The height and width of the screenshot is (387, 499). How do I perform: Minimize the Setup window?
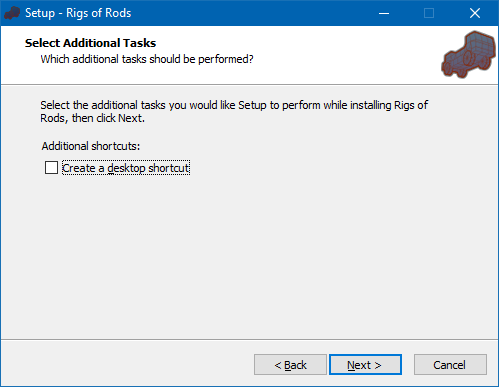coord(384,13)
